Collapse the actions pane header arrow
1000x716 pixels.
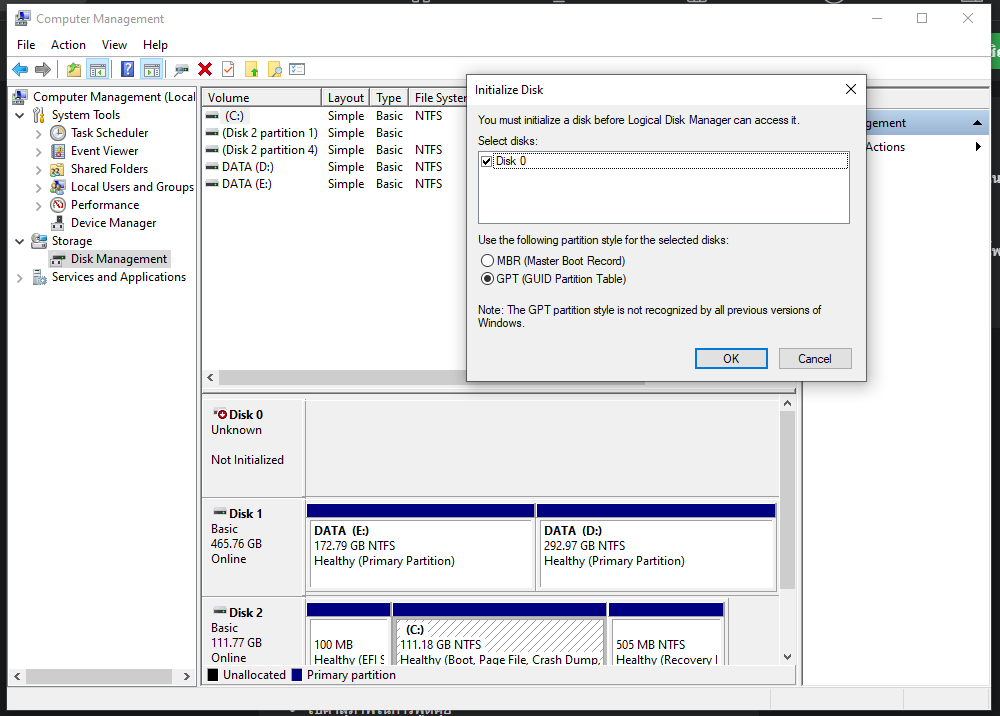click(x=977, y=122)
